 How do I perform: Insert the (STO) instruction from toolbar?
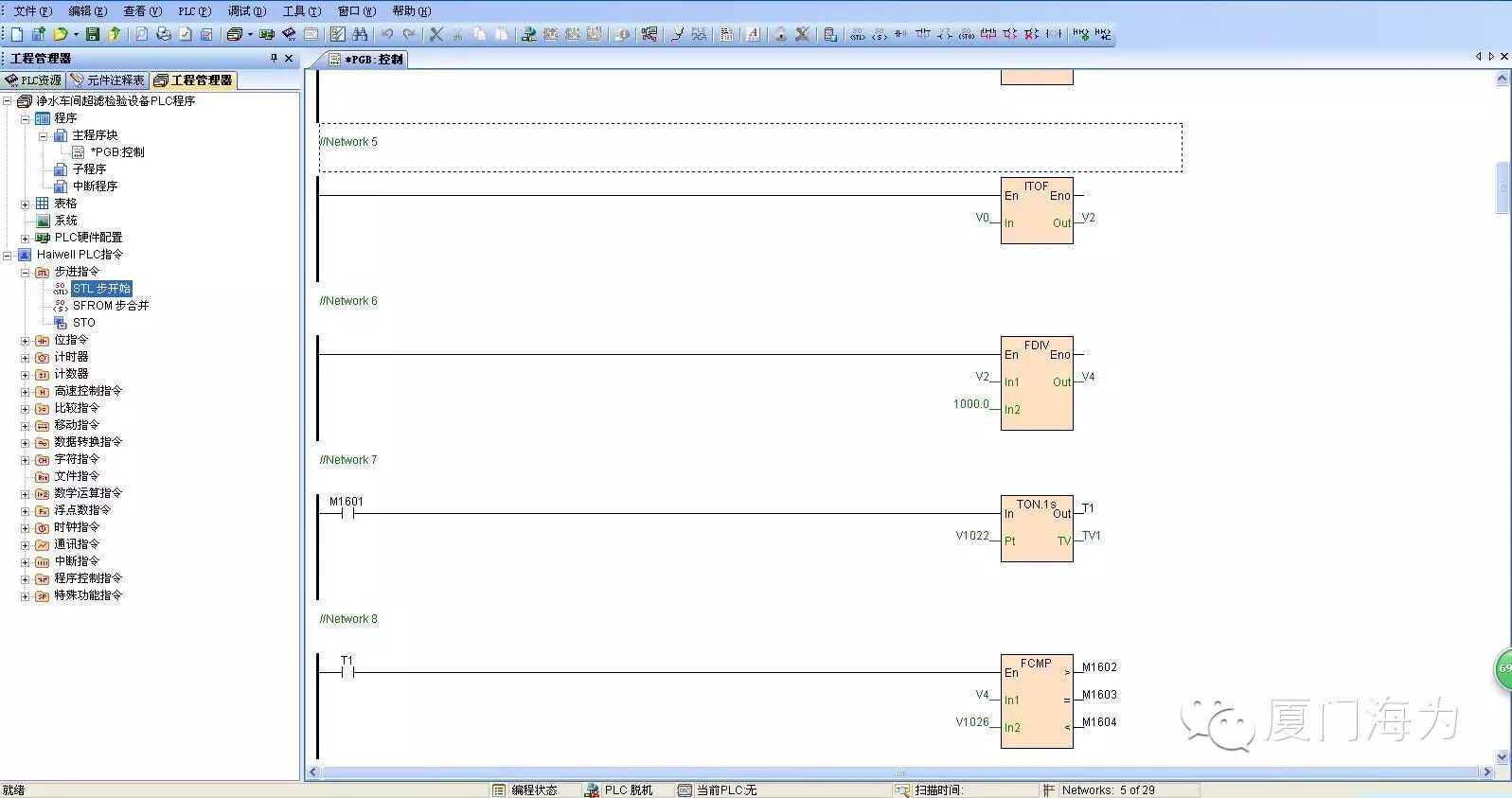[966, 34]
